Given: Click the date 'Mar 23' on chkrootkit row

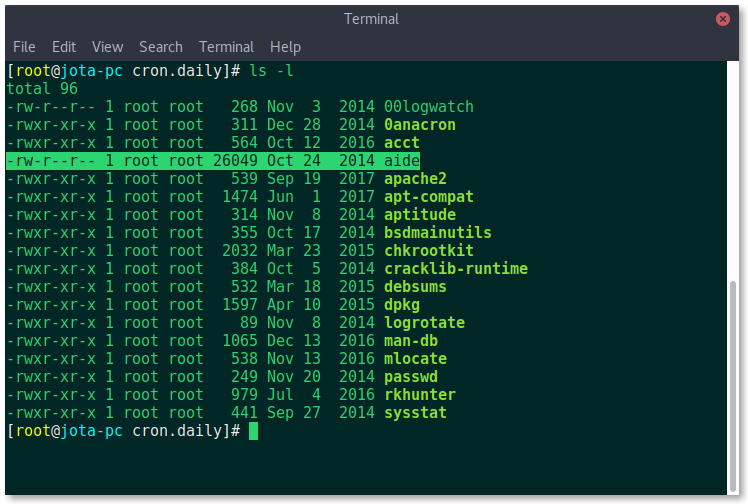Looking at the screenshot, I should (294, 251).
